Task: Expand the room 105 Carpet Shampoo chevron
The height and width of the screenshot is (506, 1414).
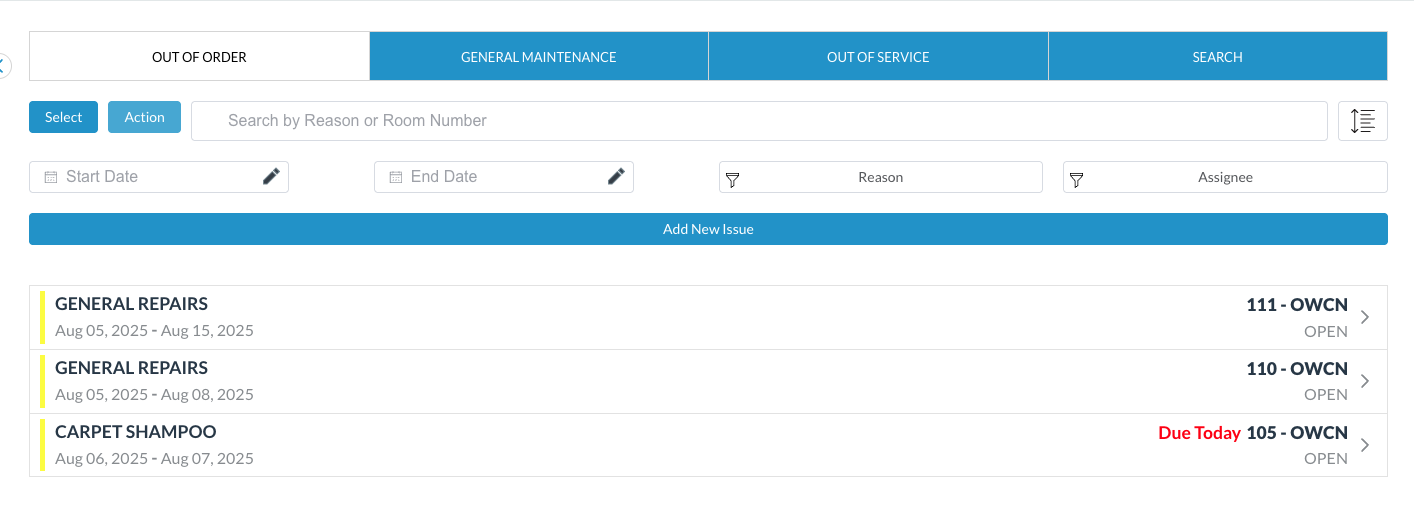Action: pos(1365,445)
